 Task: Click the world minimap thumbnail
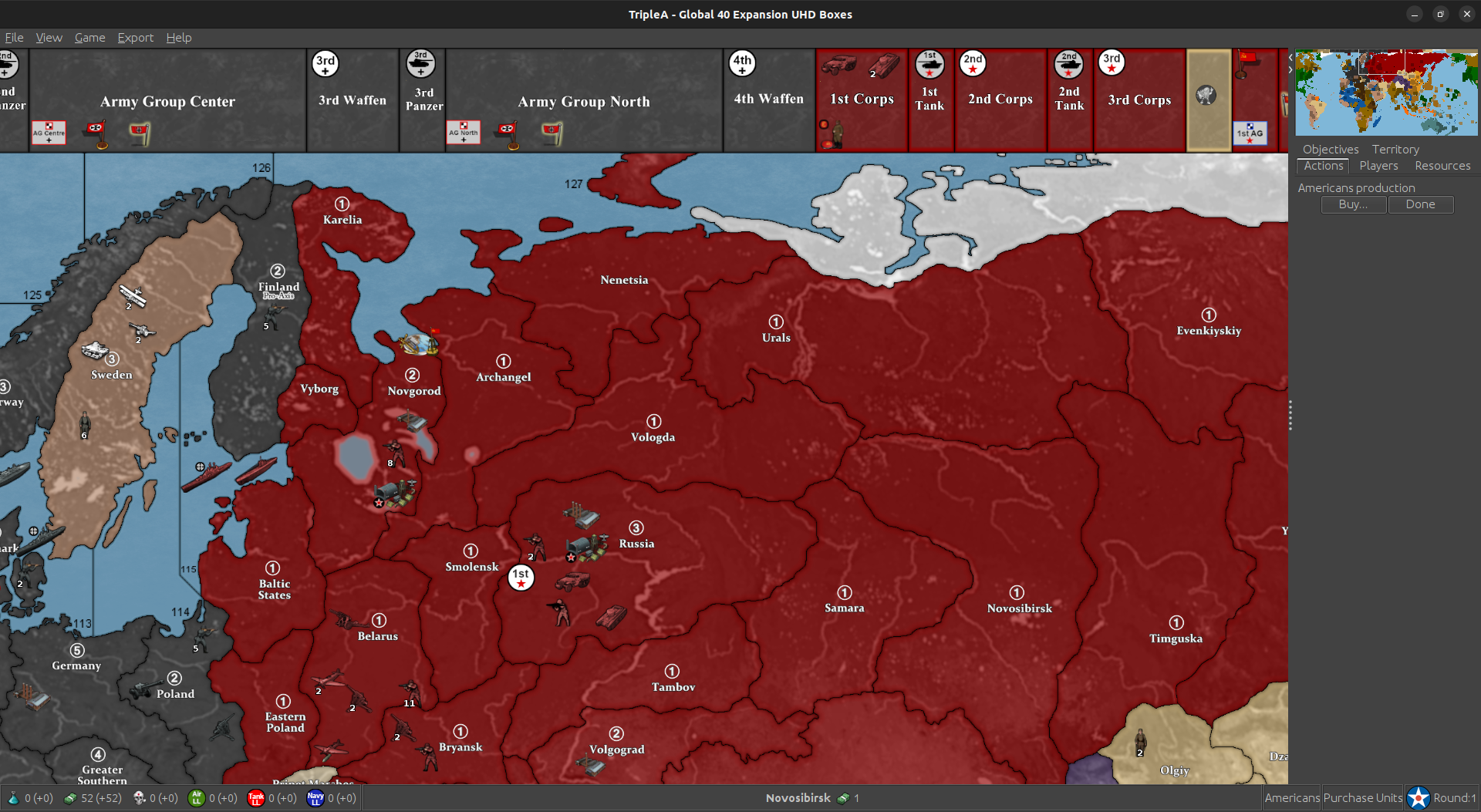pyautogui.click(x=1386, y=93)
